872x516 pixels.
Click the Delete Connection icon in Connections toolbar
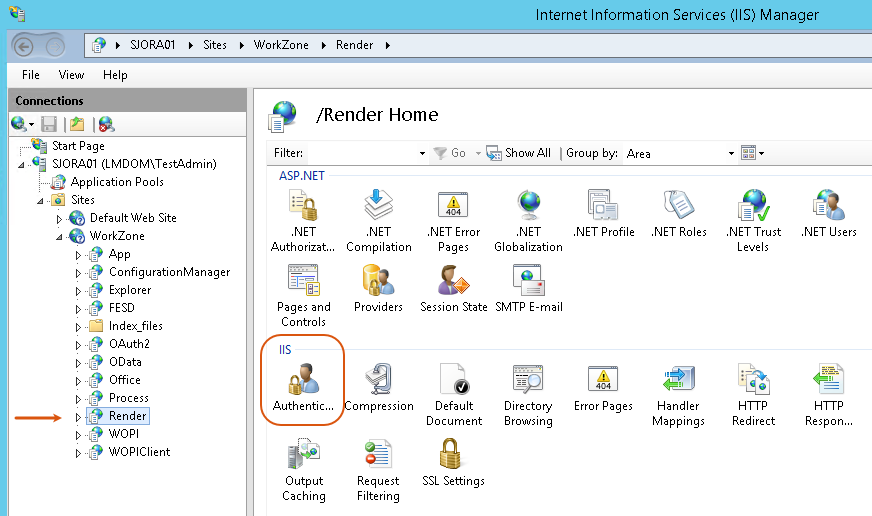106,124
